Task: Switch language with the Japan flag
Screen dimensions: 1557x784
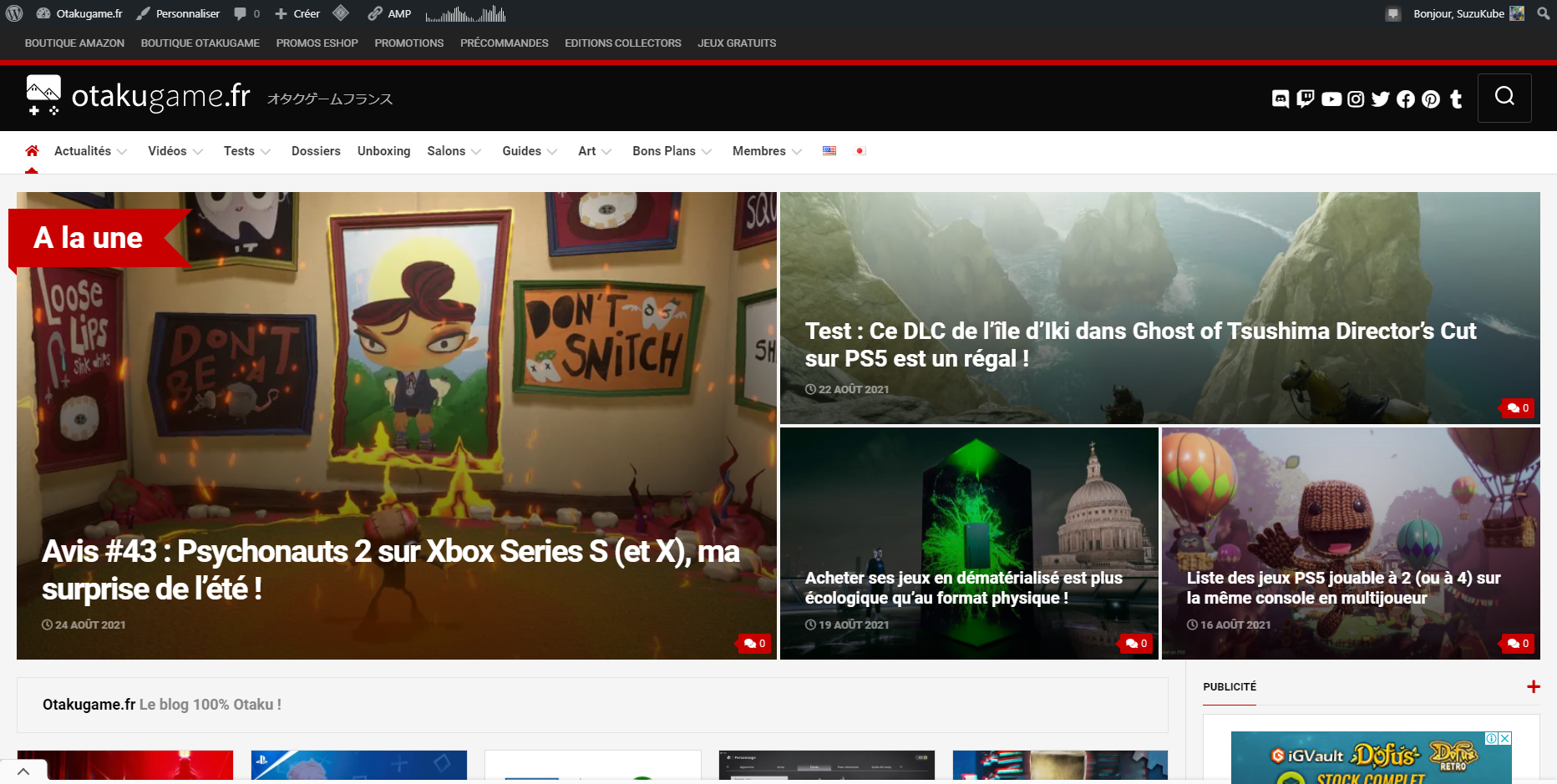Action: tap(860, 151)
